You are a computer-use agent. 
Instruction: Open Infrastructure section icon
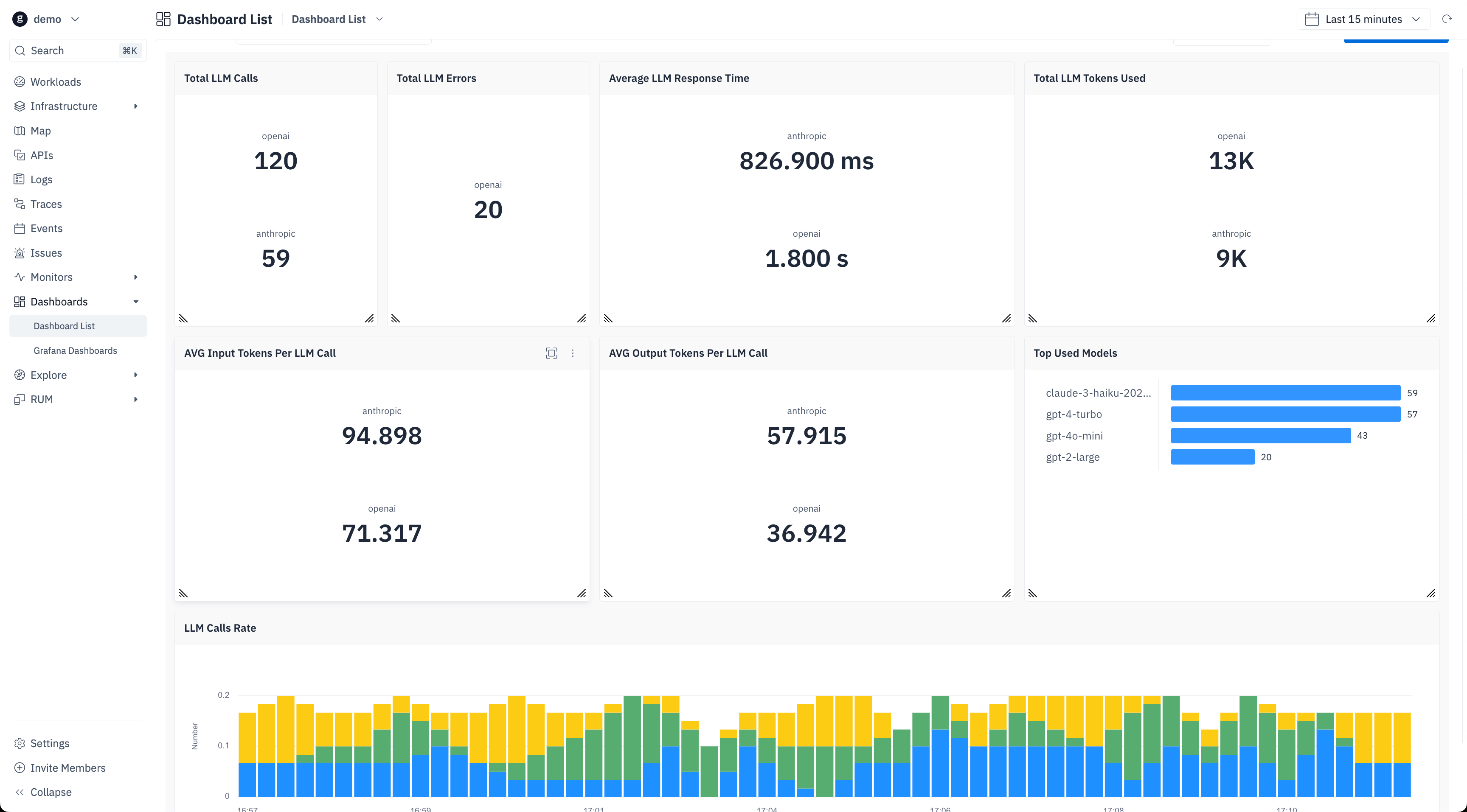pos(20,106)
